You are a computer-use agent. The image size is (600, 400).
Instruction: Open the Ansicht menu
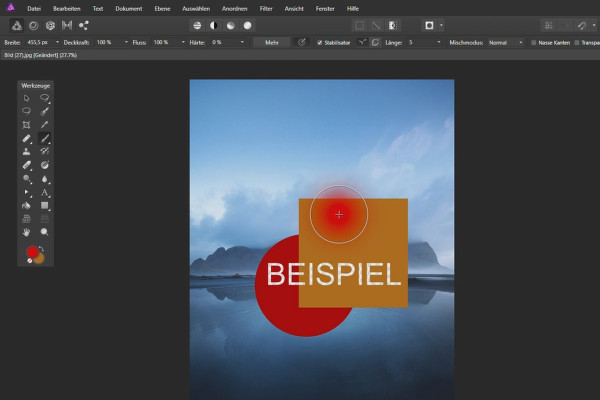pyautogui.click(x=294, y=8)
